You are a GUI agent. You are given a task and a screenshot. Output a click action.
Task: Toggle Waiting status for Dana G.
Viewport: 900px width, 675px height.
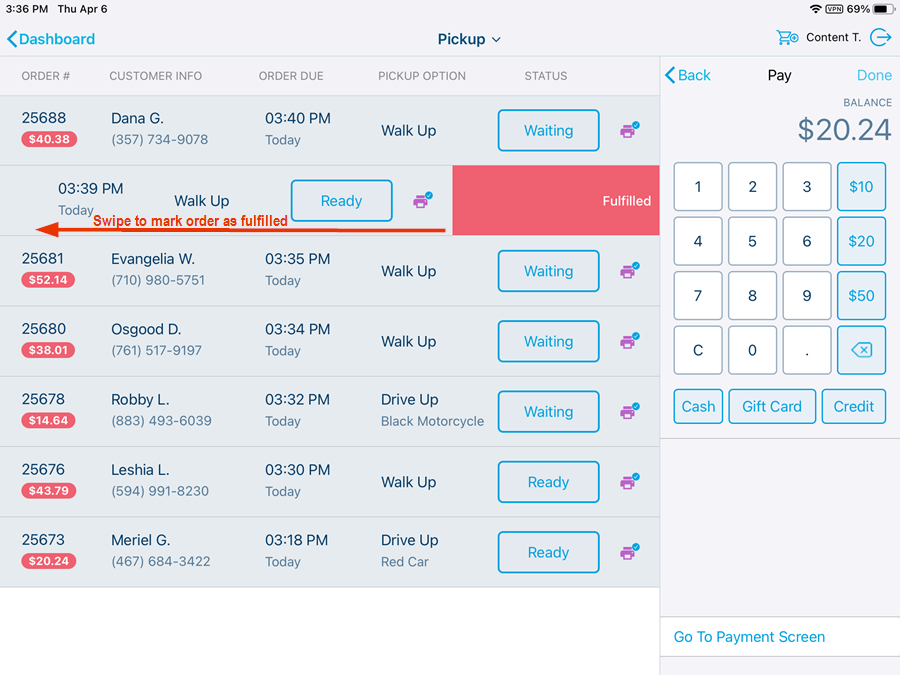(548, 130)
